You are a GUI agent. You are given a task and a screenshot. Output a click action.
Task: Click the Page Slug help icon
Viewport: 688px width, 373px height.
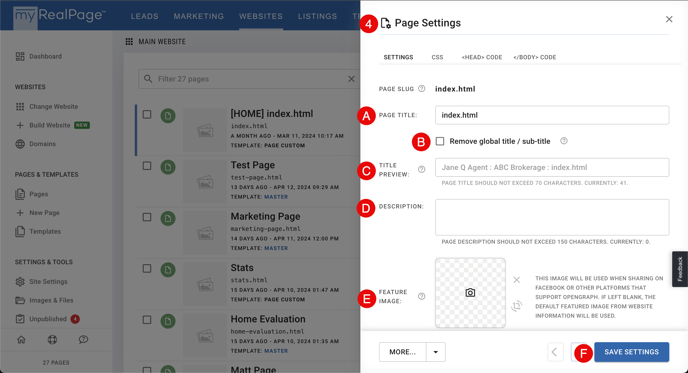pyautogui.click(x=422, y=89)
